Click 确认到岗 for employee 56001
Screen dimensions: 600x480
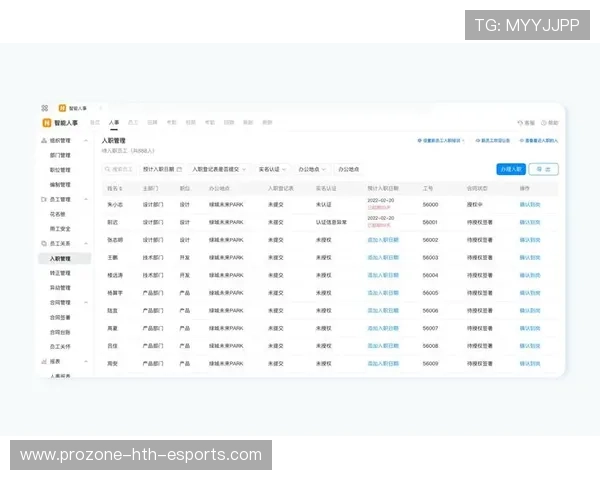(530, 222)
